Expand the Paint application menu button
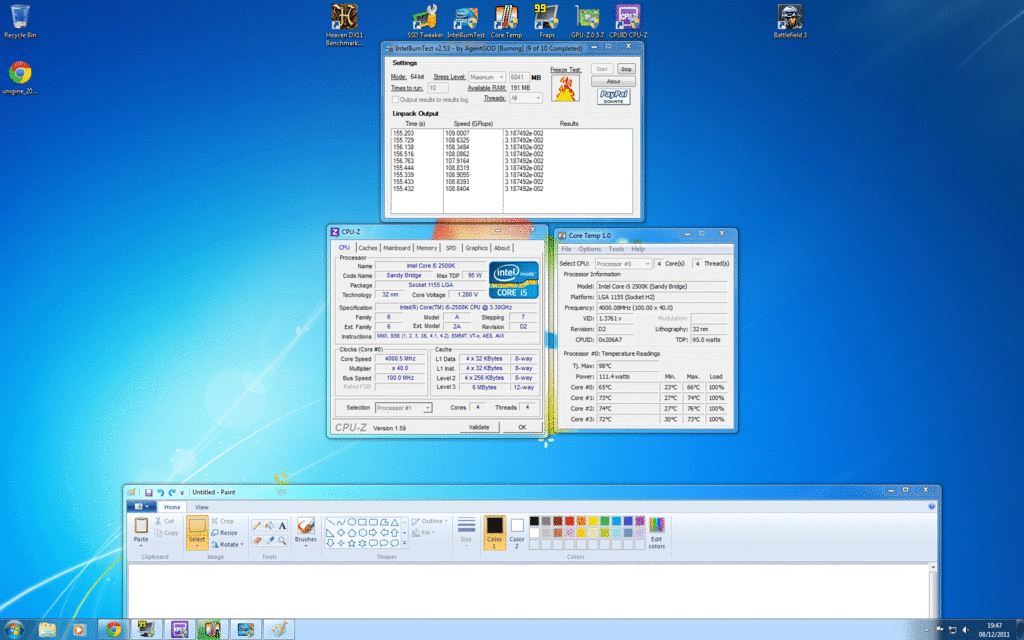This screenshot has height=640, width=1024. coord(141,507)
